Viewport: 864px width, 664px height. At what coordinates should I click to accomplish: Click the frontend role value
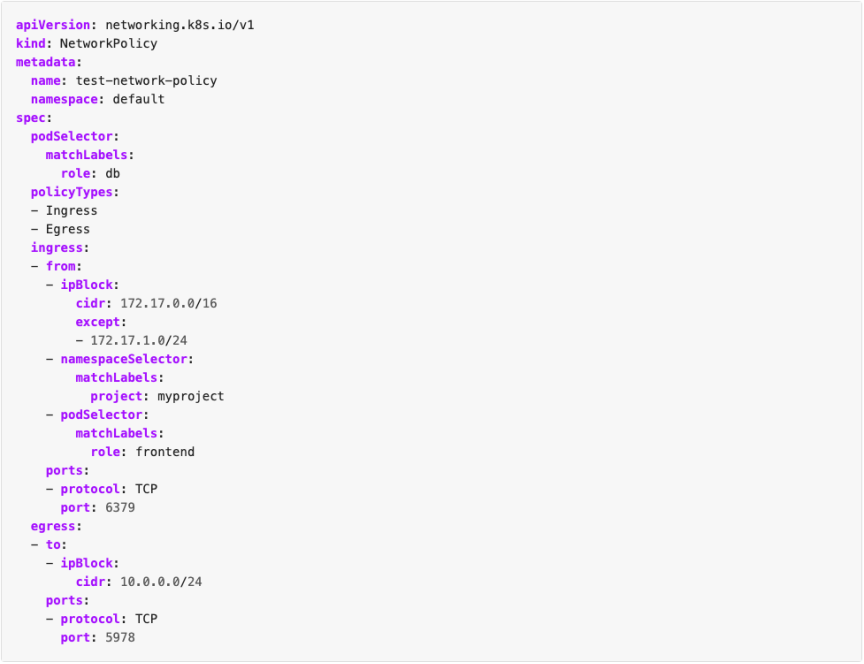[x=165, y=451]
